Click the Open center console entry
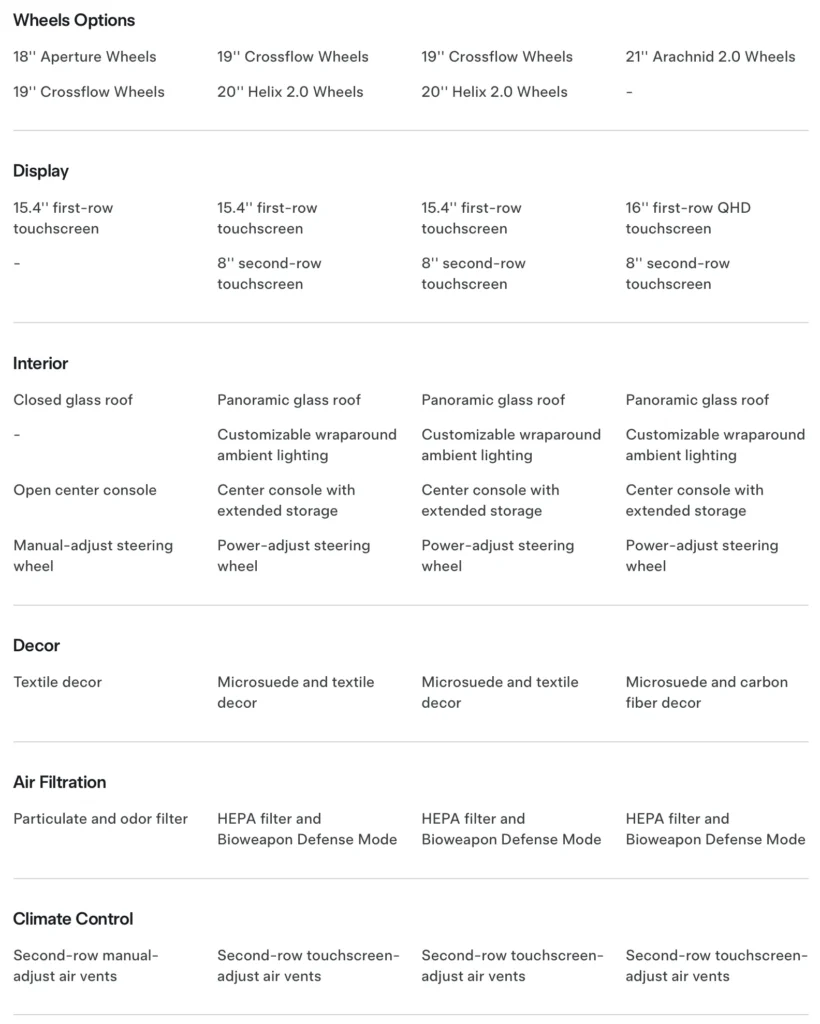This screenshot has height=1024, width=820. click(85, 490)
